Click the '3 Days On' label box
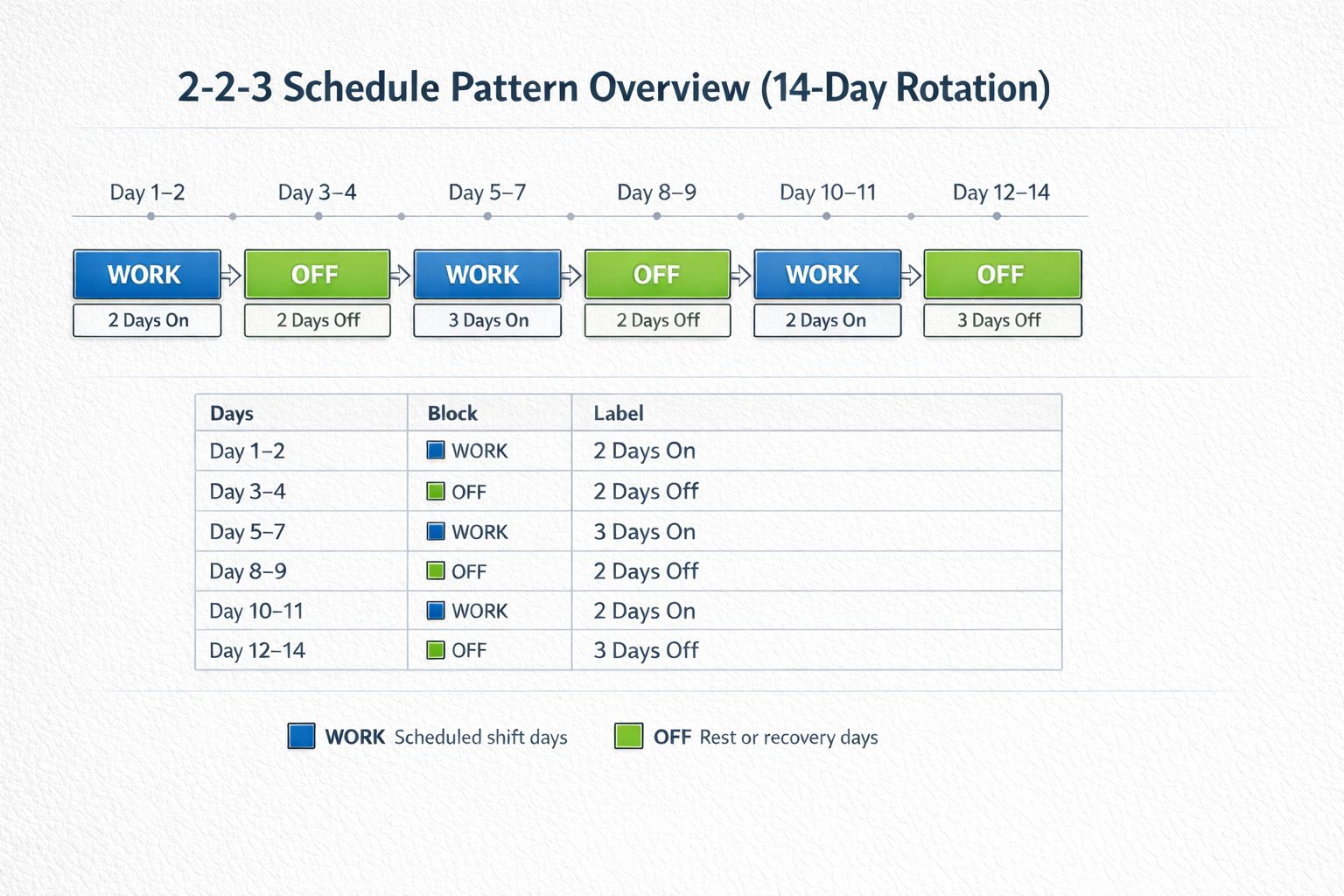Viewport: 1344px width, 896px height. tap(487, 321)
